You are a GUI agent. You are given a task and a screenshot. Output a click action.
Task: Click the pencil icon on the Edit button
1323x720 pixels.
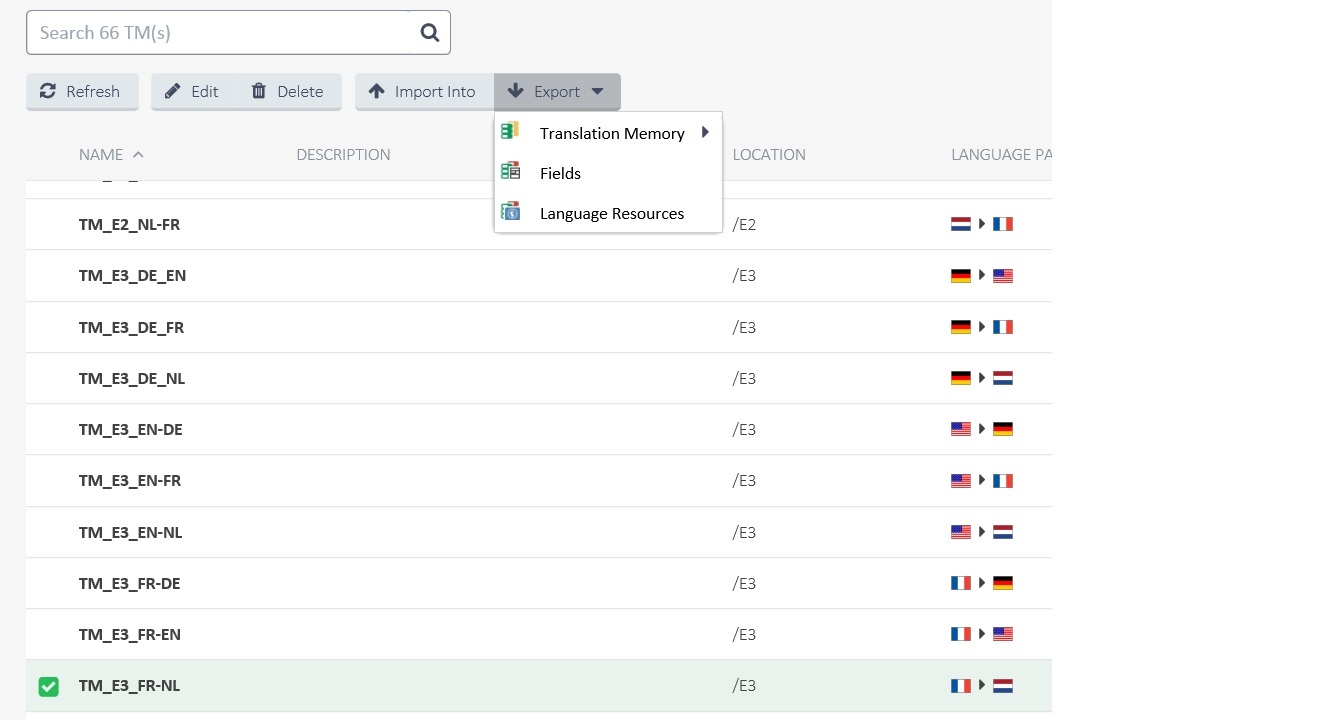pyautogui.click(x=172, y=91)
